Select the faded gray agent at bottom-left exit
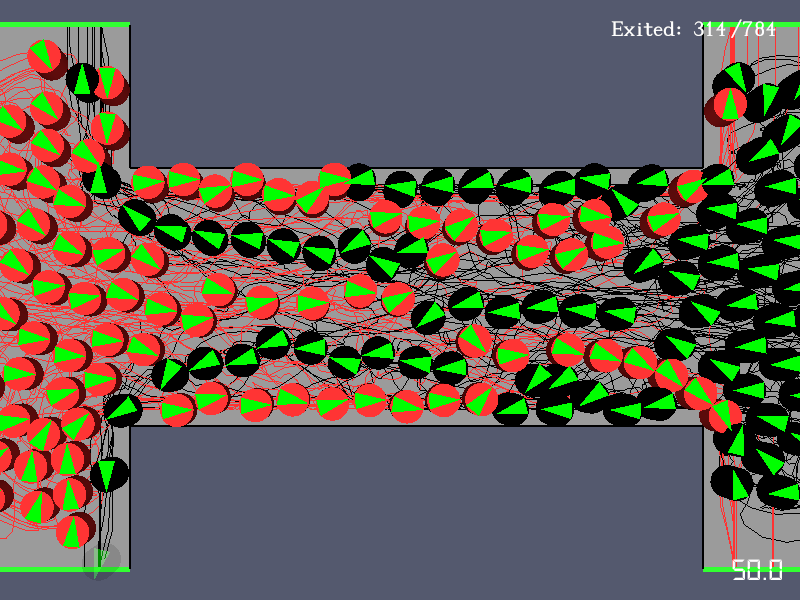This screenshot has height=600, width=800. click(x=101, y=561)
